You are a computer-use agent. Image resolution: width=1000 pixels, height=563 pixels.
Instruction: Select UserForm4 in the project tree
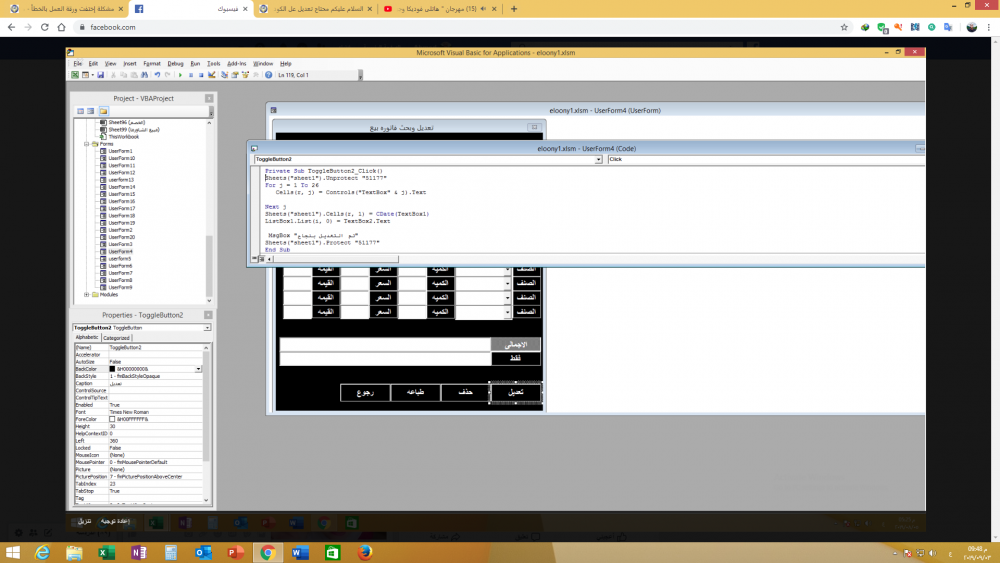(x=120, y=251)
